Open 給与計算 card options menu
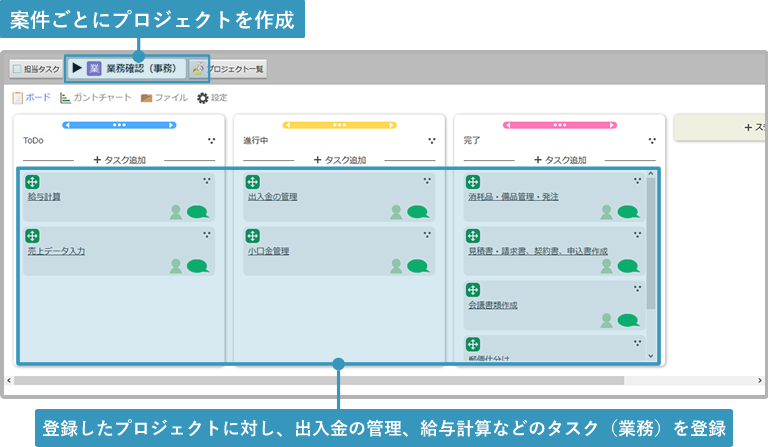Image resolution: width=768 pixels, height=447 pixels. pos(207,181)
